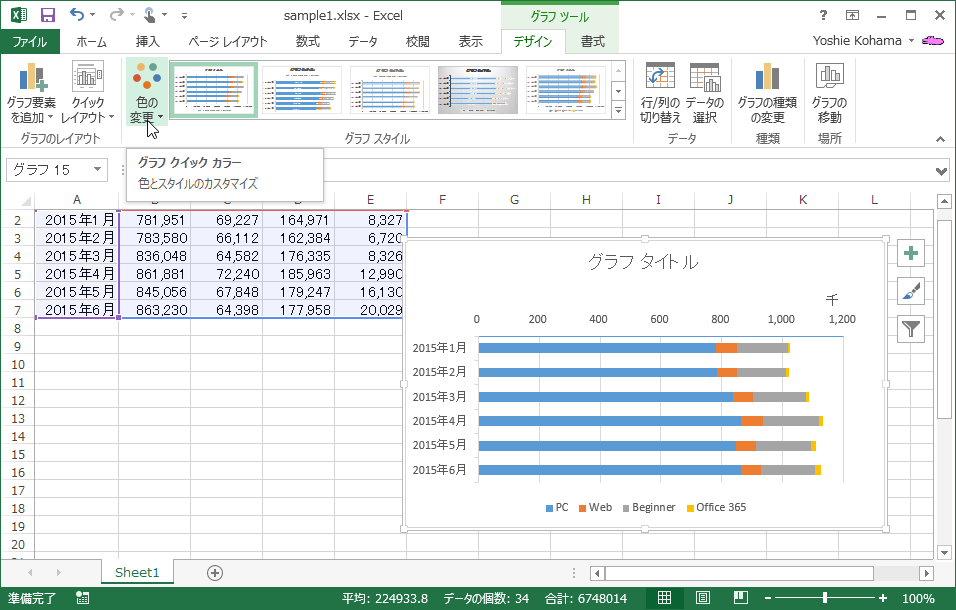Click the Redo arrow in quick access toolbar
Image resolution: width=956 pixels, height=610 pixels.
(x=116, y=15)
